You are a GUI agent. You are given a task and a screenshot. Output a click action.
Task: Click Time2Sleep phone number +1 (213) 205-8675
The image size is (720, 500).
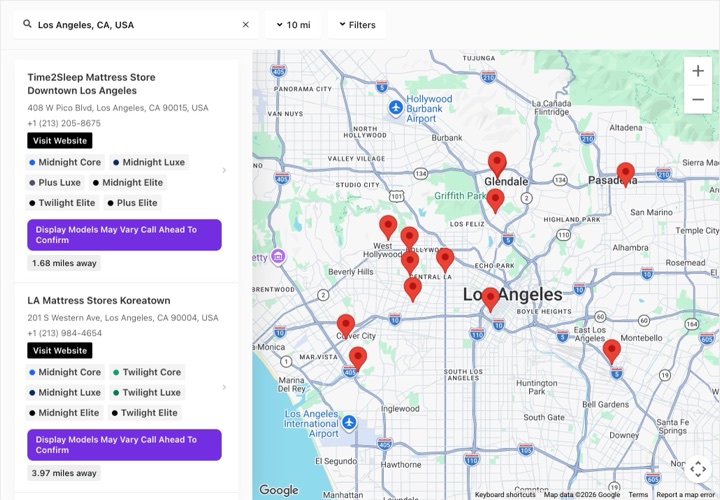[x=64, y=123]
